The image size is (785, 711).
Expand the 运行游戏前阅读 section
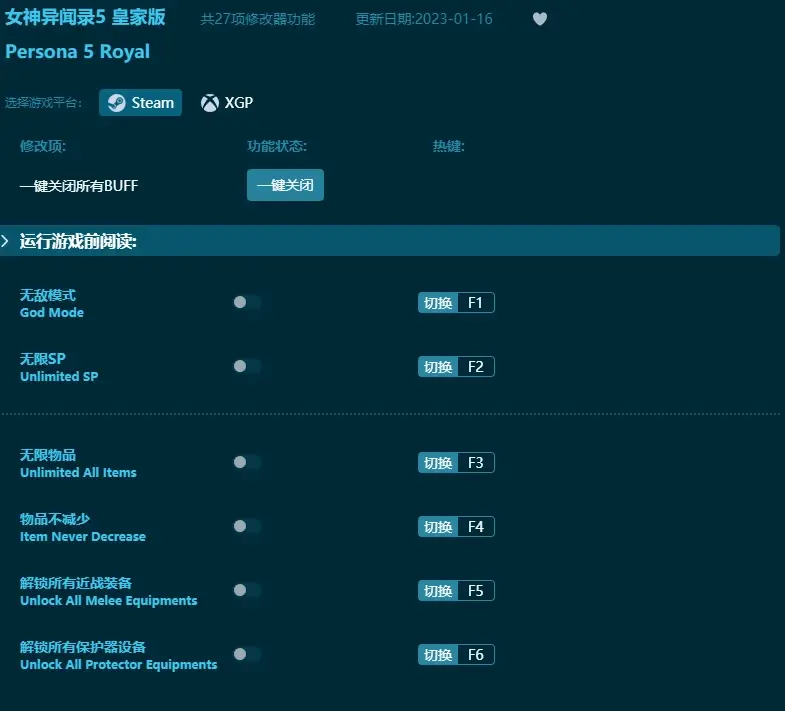389,241
